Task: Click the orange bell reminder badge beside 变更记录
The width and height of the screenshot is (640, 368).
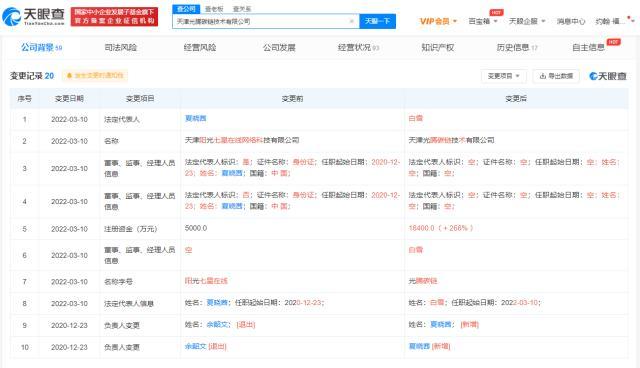Action: [x=95, y=75]
